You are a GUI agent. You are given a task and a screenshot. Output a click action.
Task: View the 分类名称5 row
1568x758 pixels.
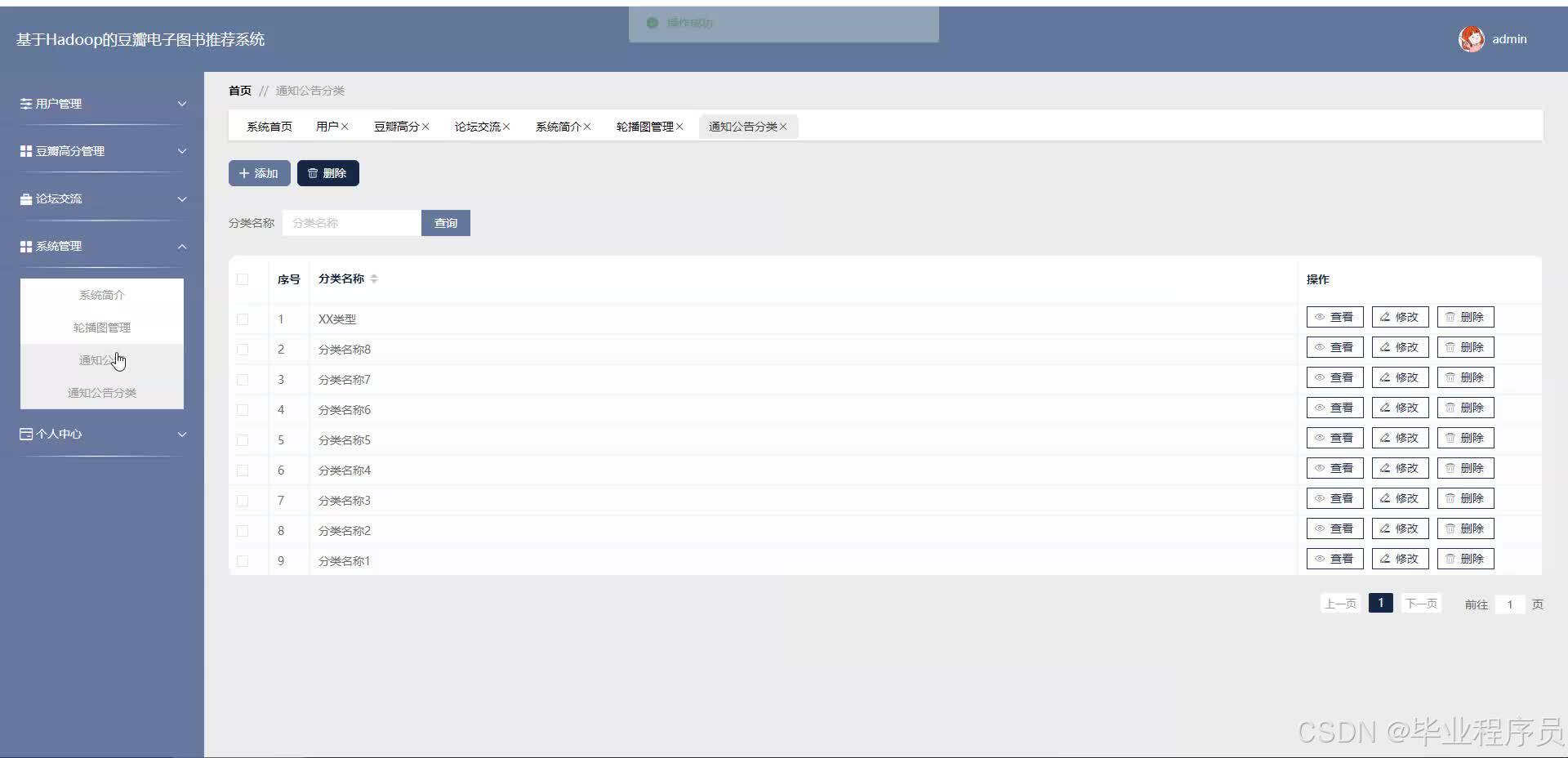(x=1334, y=438)
